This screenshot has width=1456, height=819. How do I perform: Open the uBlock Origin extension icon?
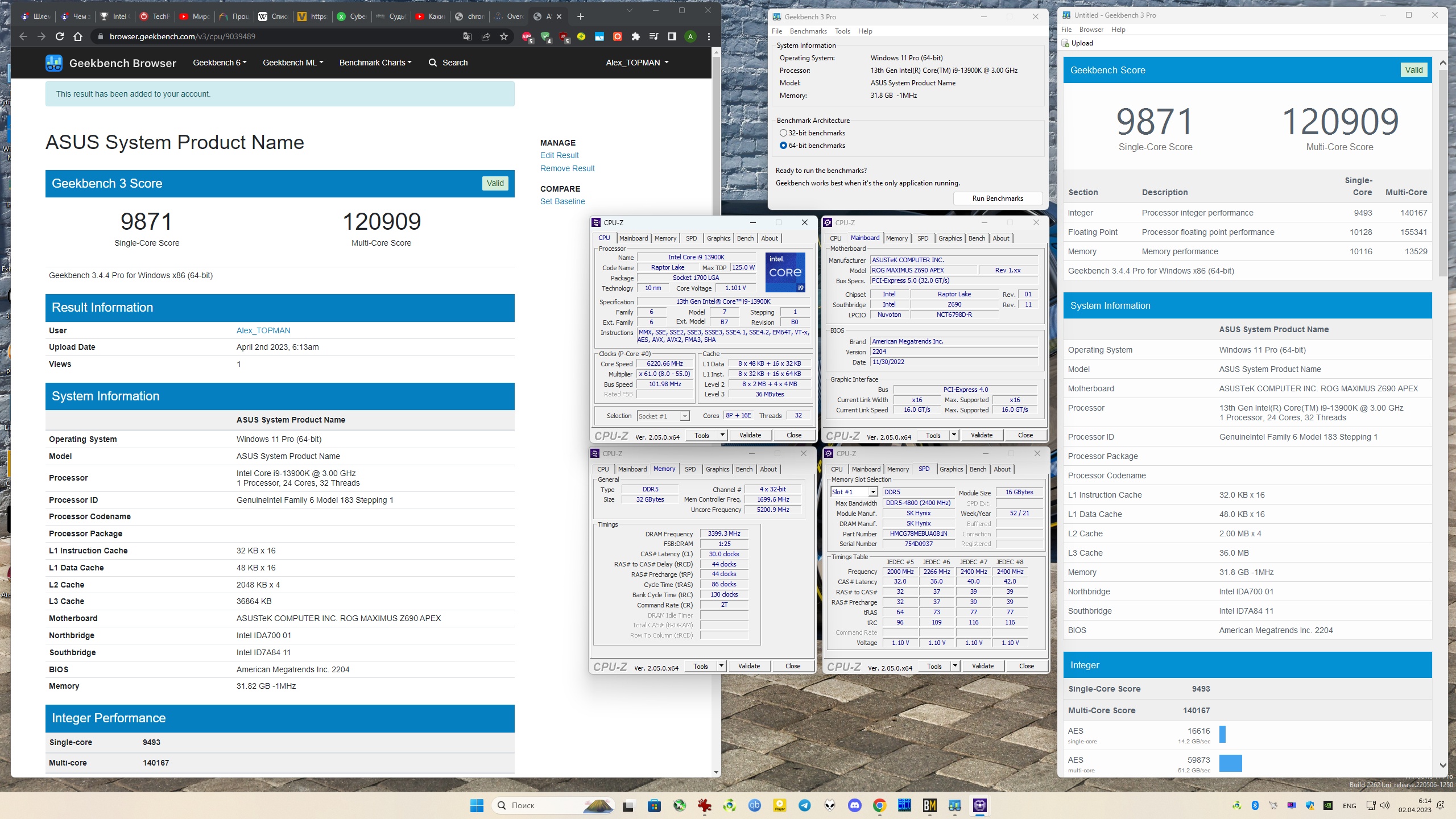tap(564, 36)
